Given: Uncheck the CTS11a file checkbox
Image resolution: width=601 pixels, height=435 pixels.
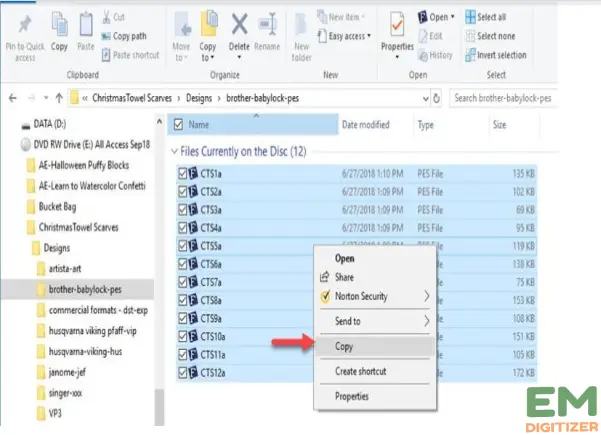Looking at the screenshot, I should click(x=183, y=355).
